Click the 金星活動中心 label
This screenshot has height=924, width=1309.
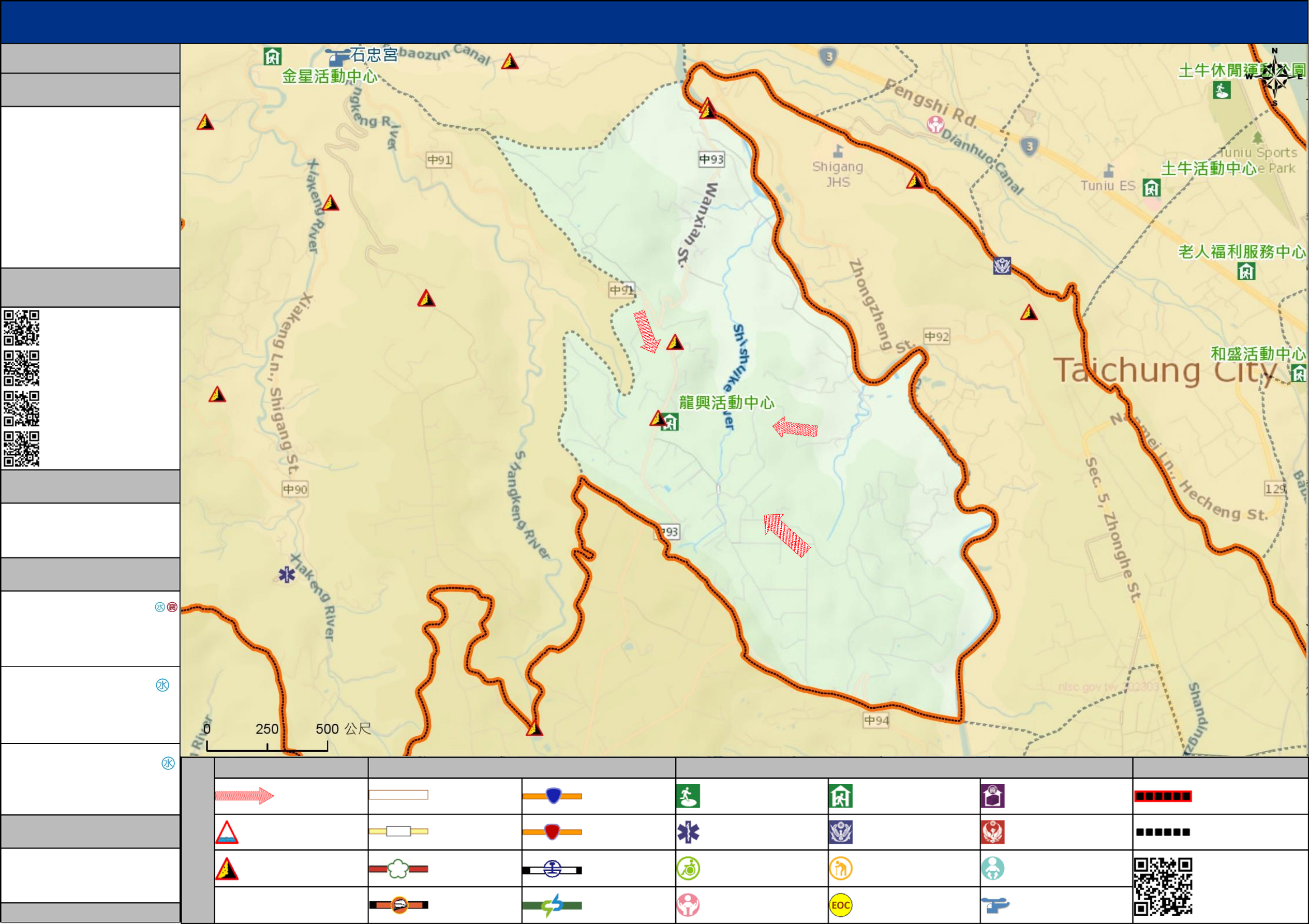[330, 77]
